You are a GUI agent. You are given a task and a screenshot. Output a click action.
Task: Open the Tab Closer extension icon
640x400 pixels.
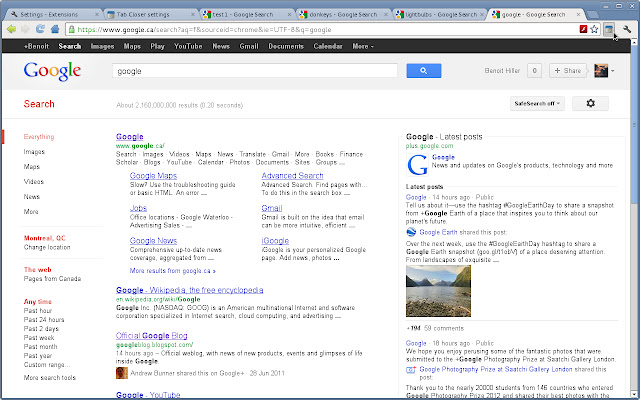coord(609,29)
